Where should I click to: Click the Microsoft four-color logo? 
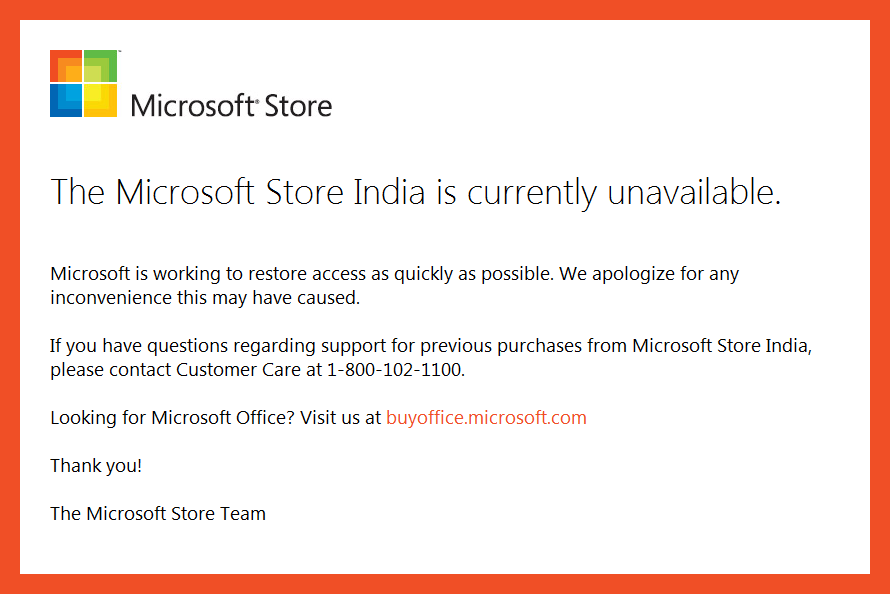[x=84, y=84]
